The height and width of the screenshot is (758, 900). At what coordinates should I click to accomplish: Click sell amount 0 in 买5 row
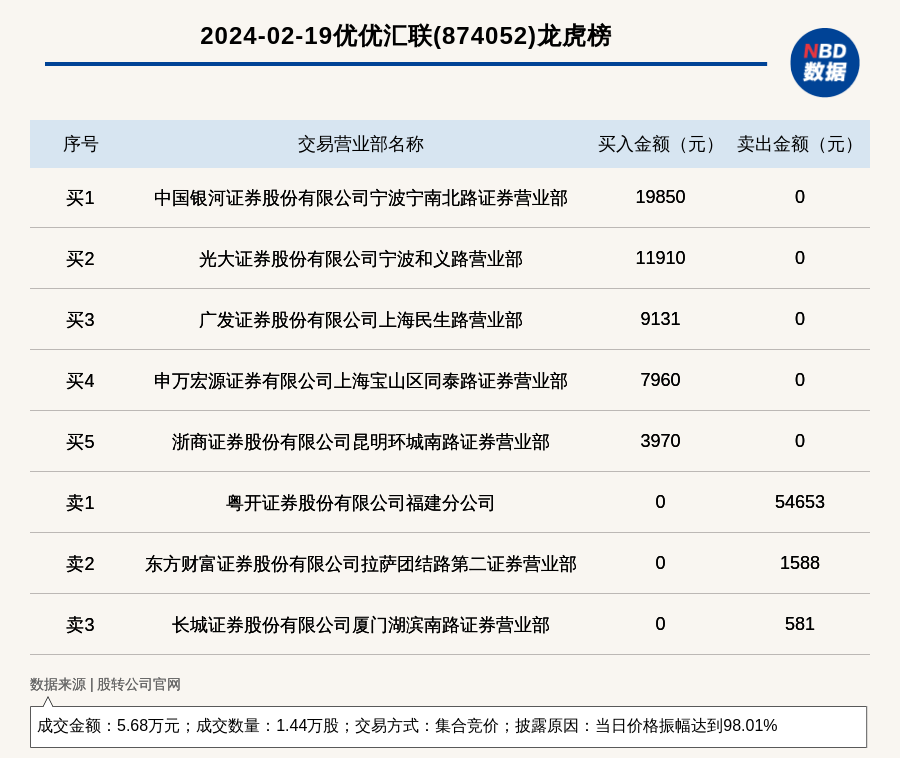(x=800, y=441)
